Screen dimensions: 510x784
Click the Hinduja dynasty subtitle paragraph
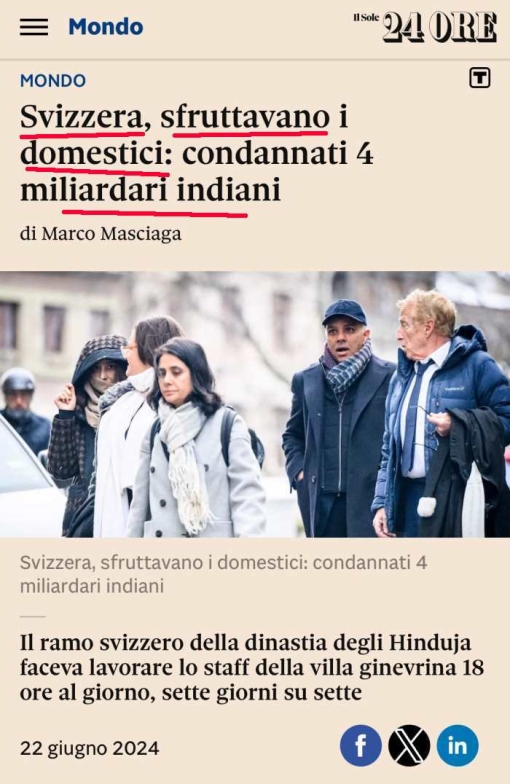[x=252, y=668]
